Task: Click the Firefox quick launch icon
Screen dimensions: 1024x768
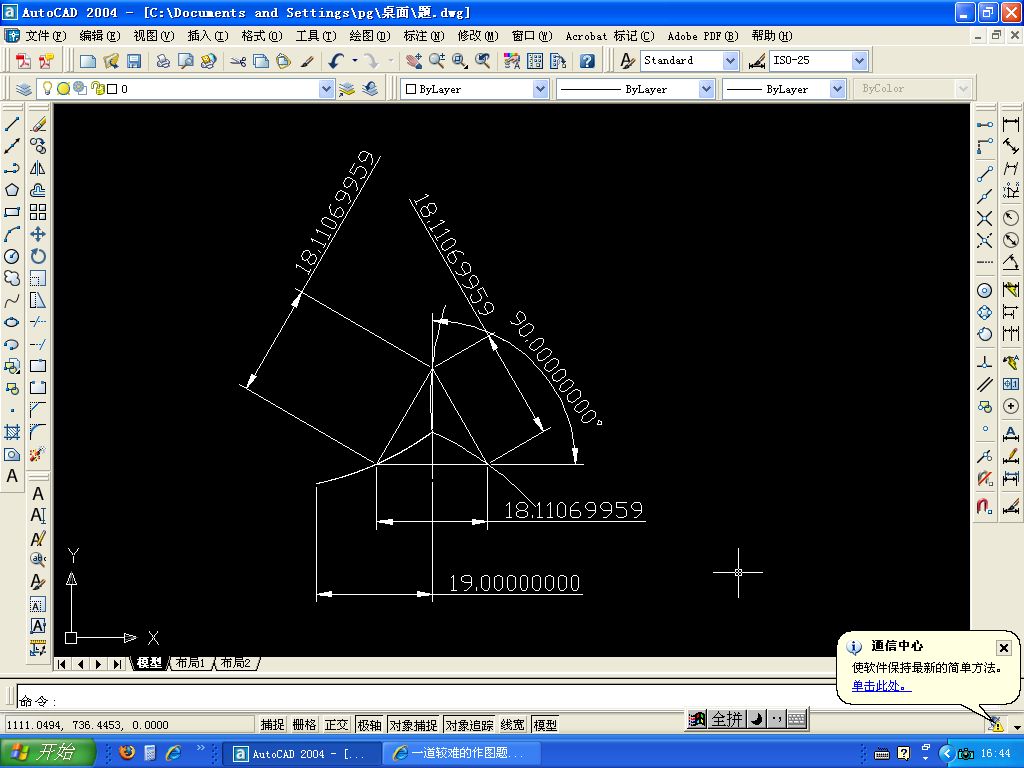Action: (x=127, y=753)
